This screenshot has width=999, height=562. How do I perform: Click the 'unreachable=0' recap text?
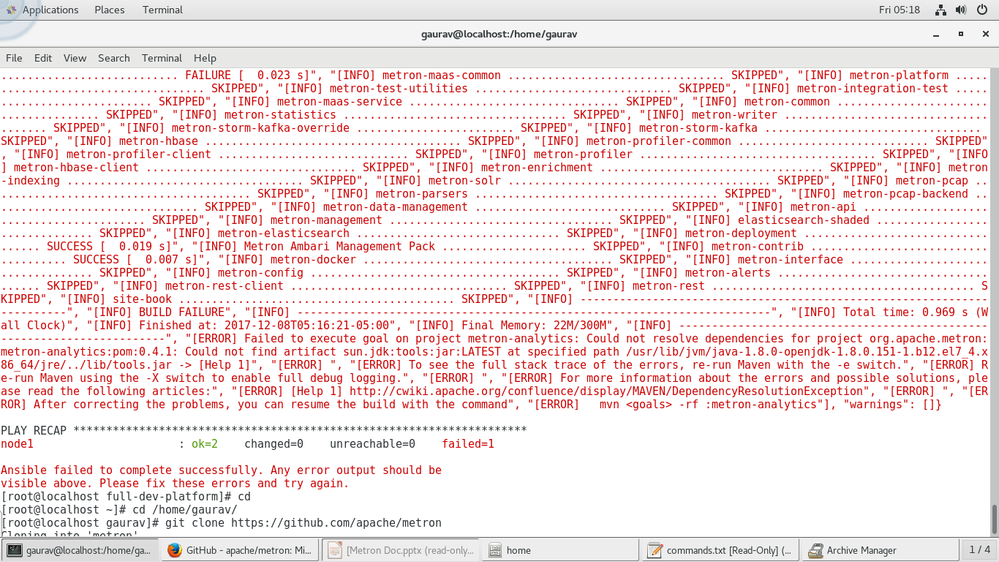point(372,444)
